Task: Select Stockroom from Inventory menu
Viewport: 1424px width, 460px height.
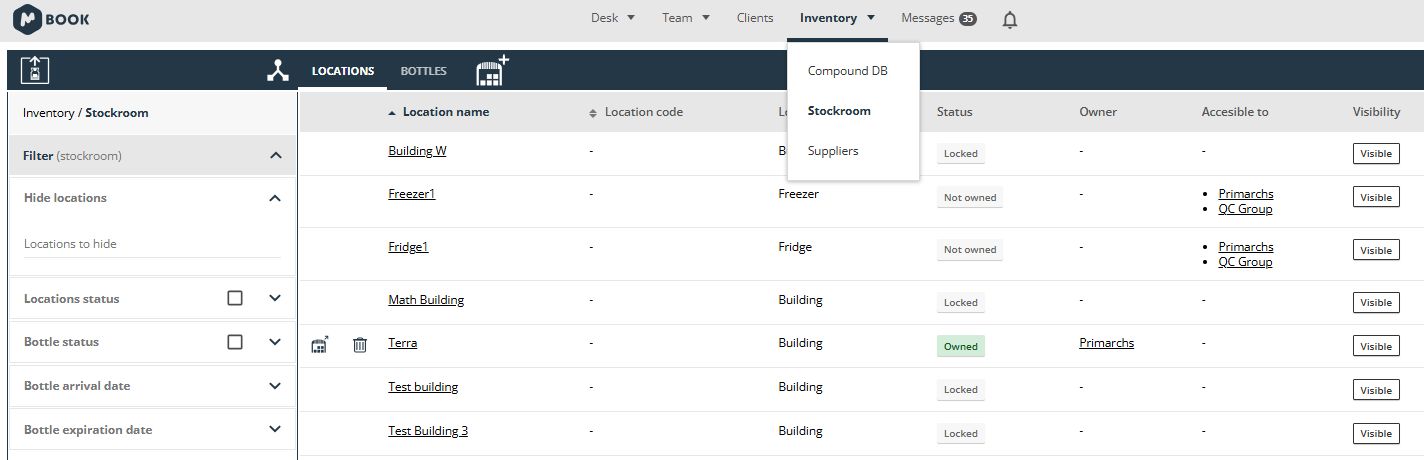Action: tap(839, 111)
